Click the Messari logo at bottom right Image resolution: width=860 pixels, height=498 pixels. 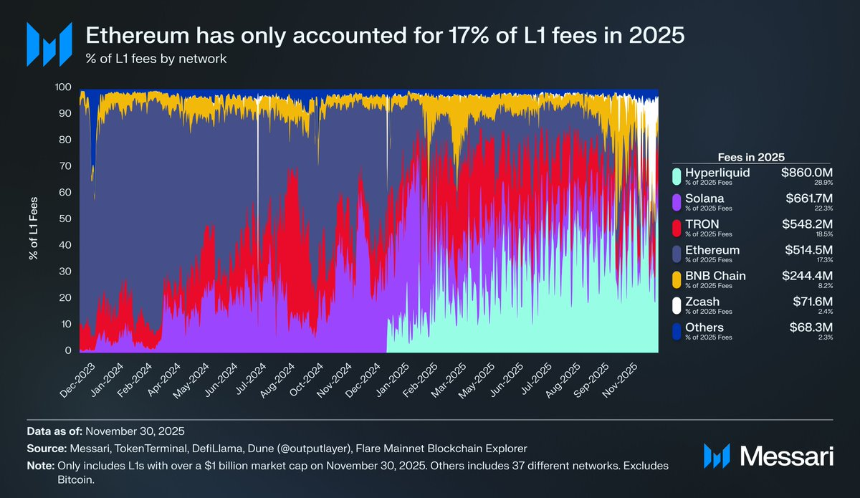[768, 456]
